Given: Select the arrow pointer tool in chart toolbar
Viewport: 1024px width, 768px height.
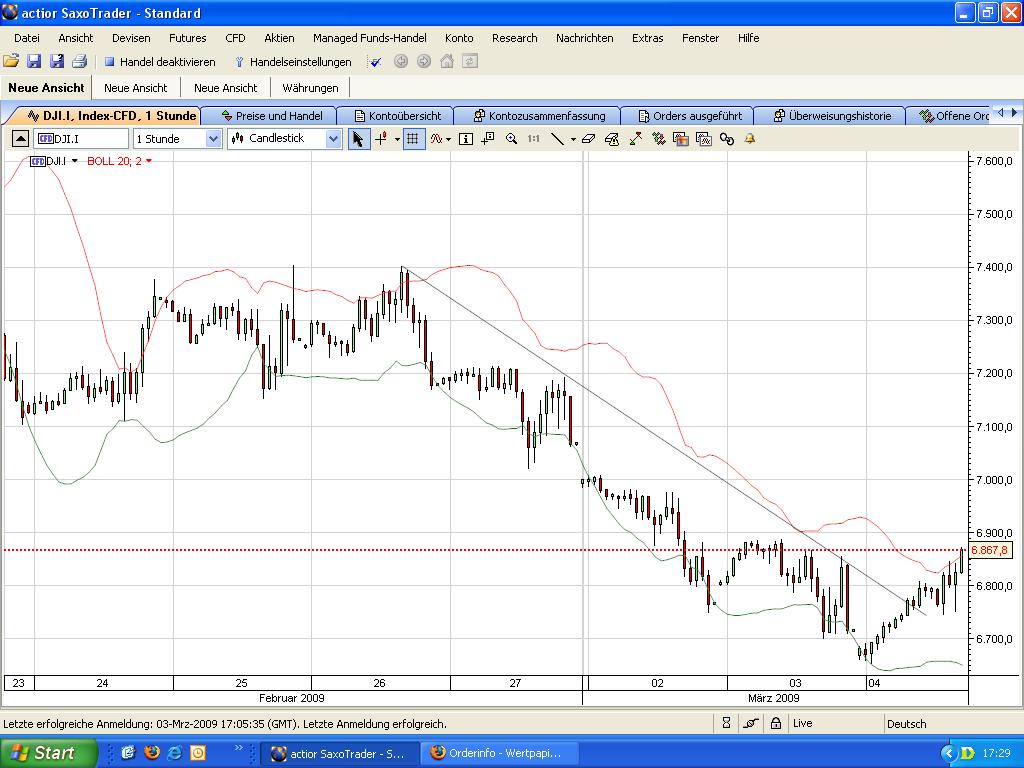Looking at the screenshot, I should point(357,139).
